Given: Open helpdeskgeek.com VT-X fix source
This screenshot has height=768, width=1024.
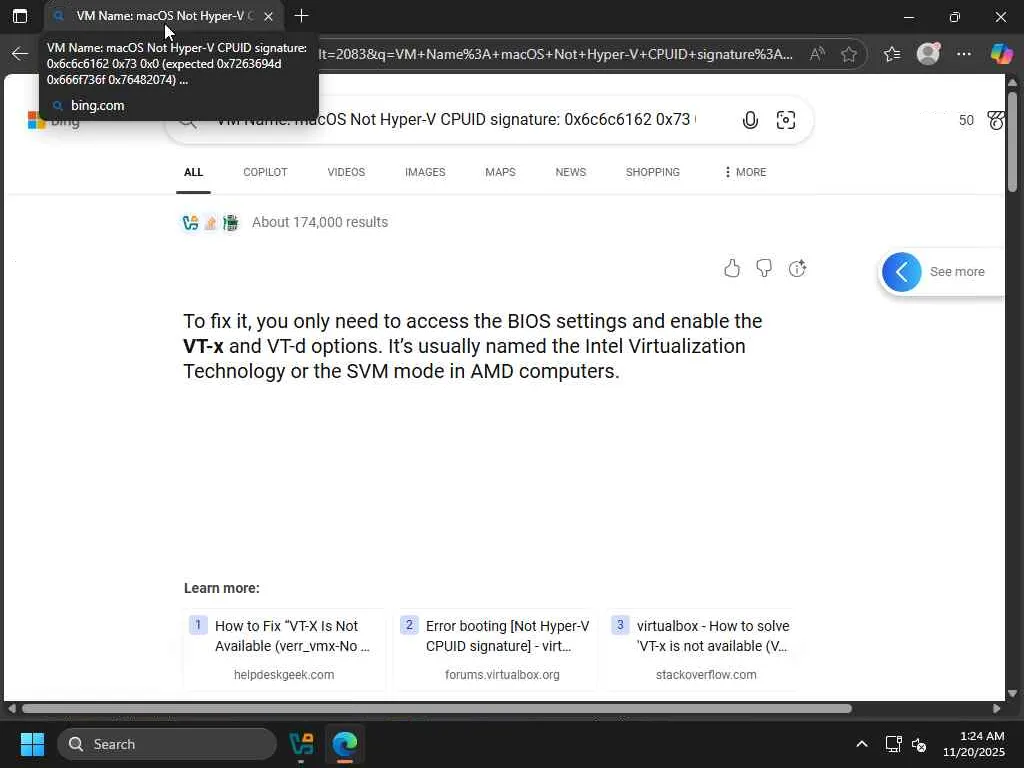Looking at the screenshot, I should point(284,649).
